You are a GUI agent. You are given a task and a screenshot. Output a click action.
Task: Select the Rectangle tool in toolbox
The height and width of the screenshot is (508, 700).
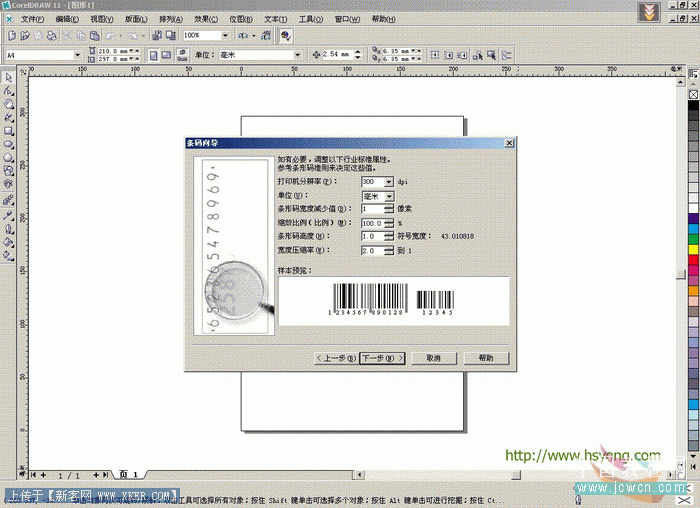point(8,130)
